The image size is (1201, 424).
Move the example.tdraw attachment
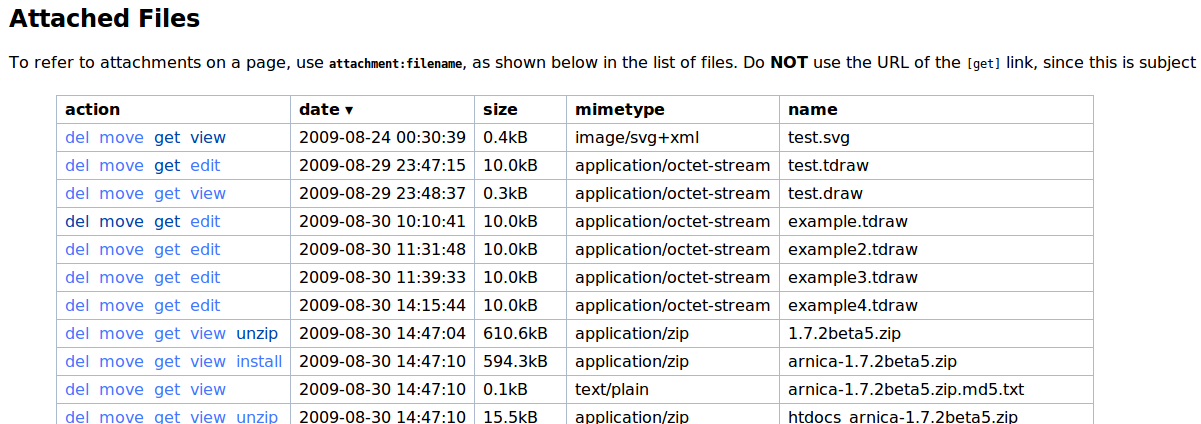(121, 222)
